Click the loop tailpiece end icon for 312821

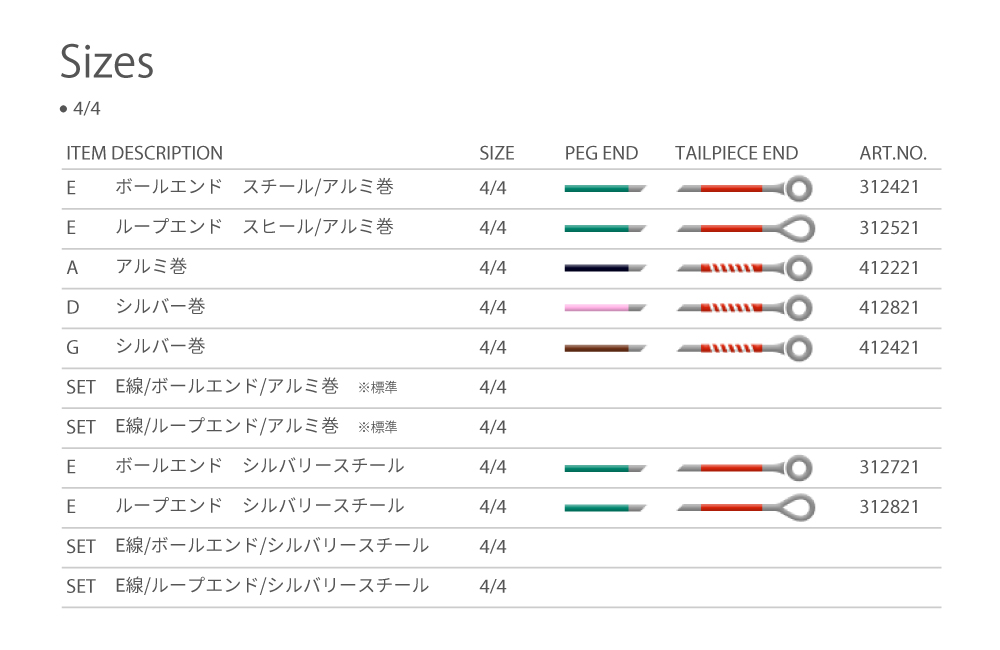[745, 508]
